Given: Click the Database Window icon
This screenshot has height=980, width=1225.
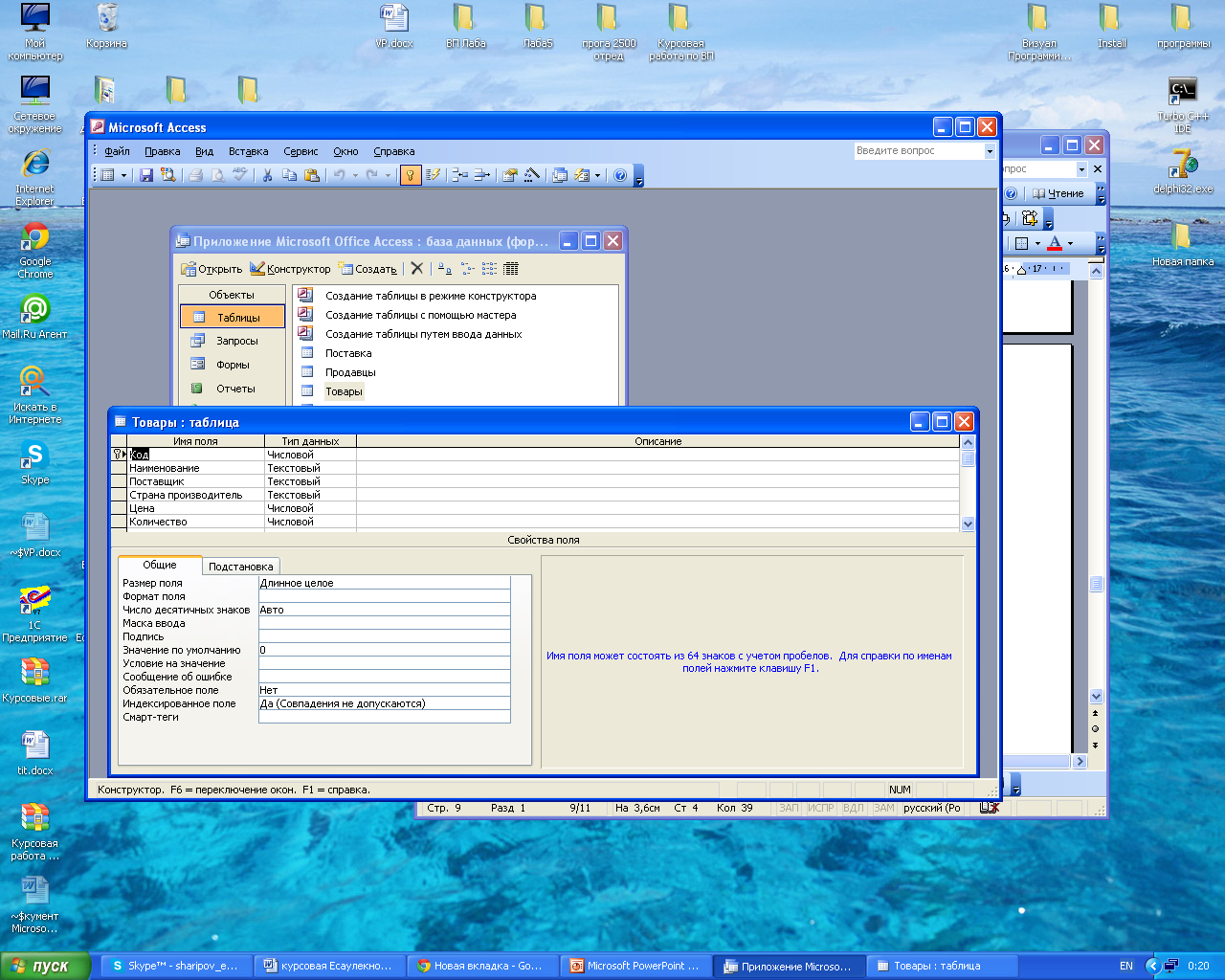Looking at the screenshot, I should 560,175.
